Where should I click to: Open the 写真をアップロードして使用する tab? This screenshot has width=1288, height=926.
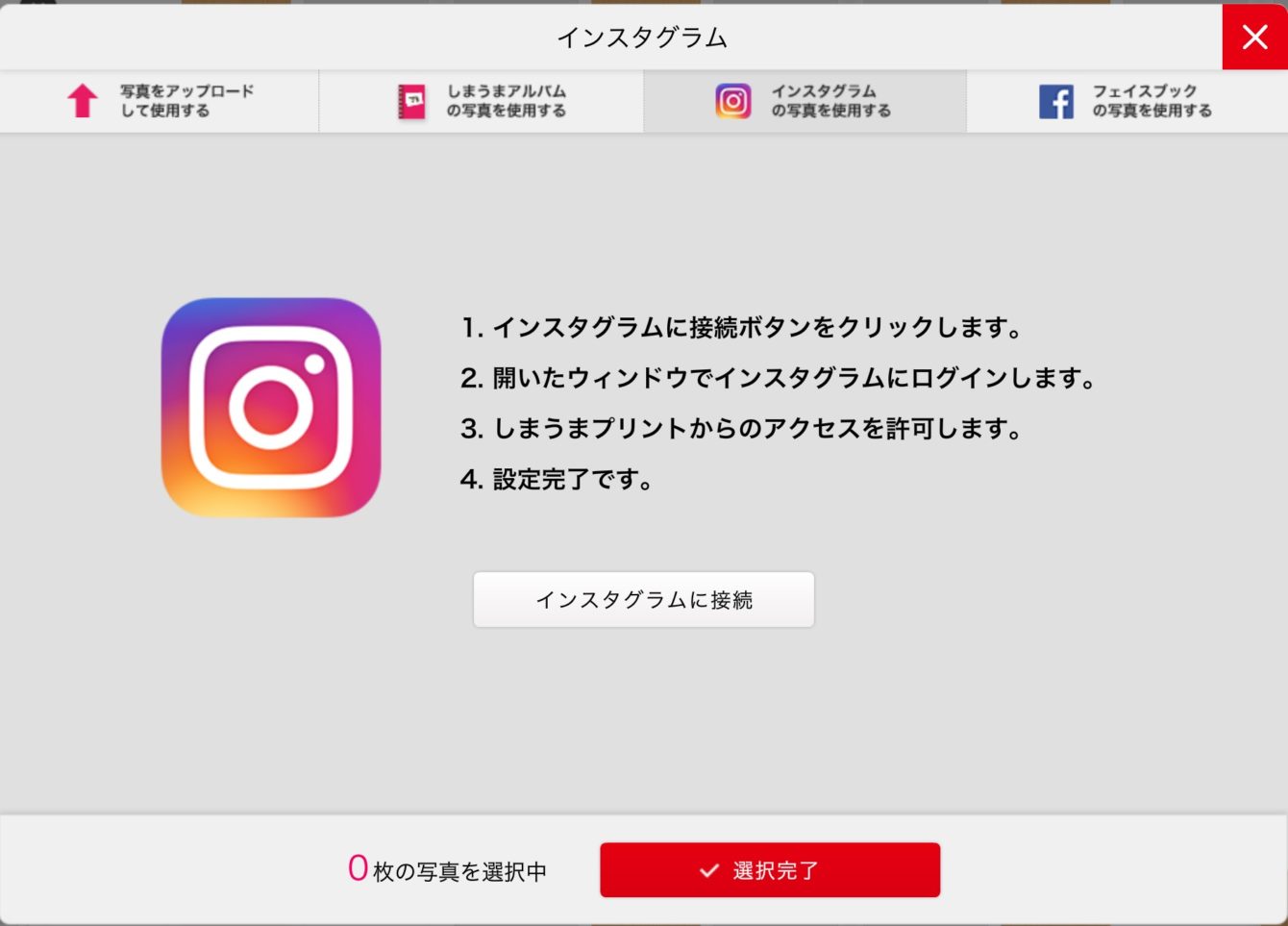click(x=160, y=101)
